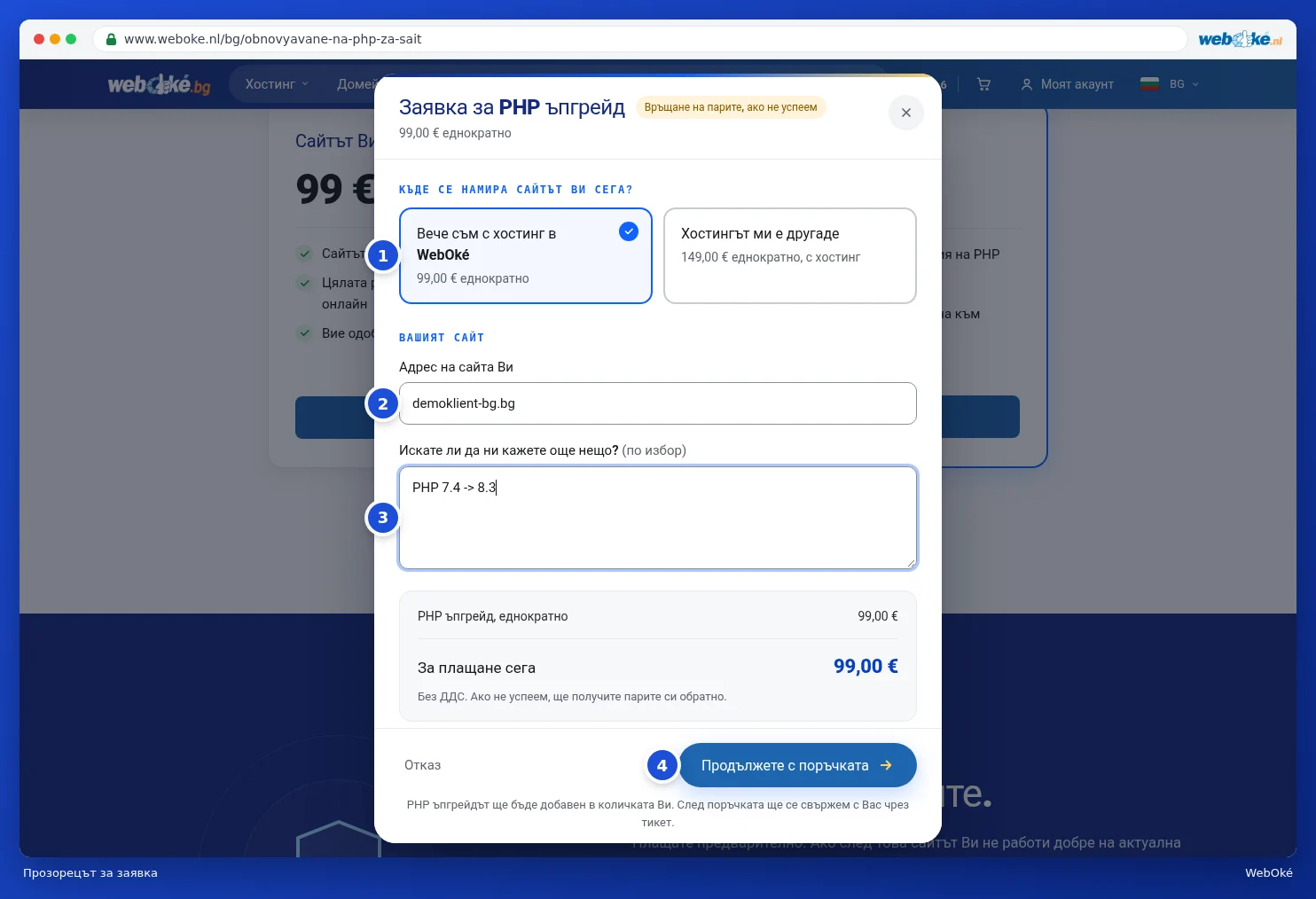Click "Продължете с поръчката" button
This screenshot has height=899, width=1316.
(797, 765)
